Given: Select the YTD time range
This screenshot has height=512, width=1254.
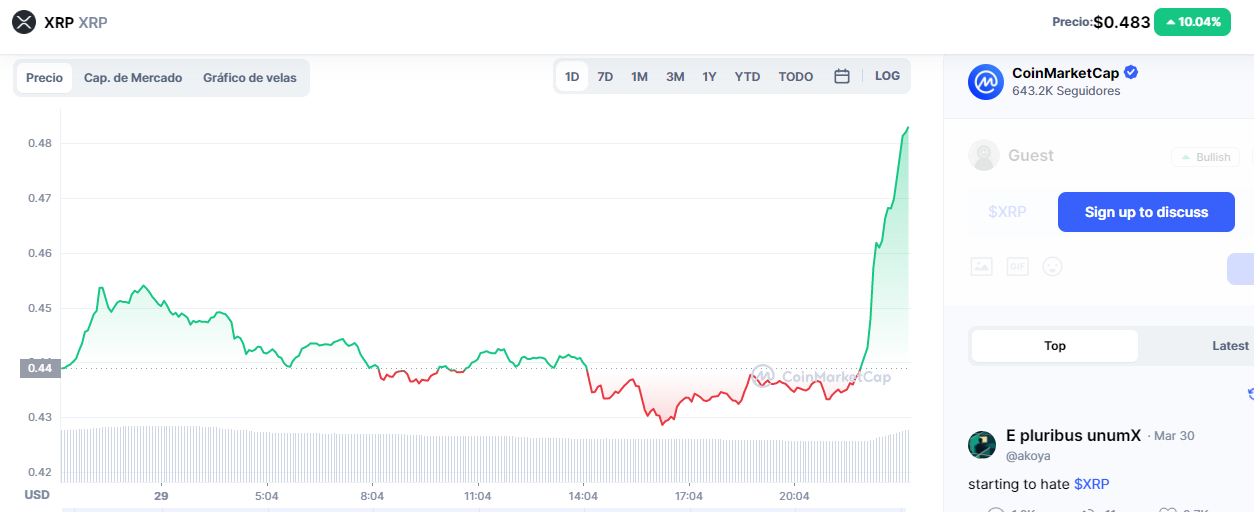Looking at the screenshot, I should (747, 76).
